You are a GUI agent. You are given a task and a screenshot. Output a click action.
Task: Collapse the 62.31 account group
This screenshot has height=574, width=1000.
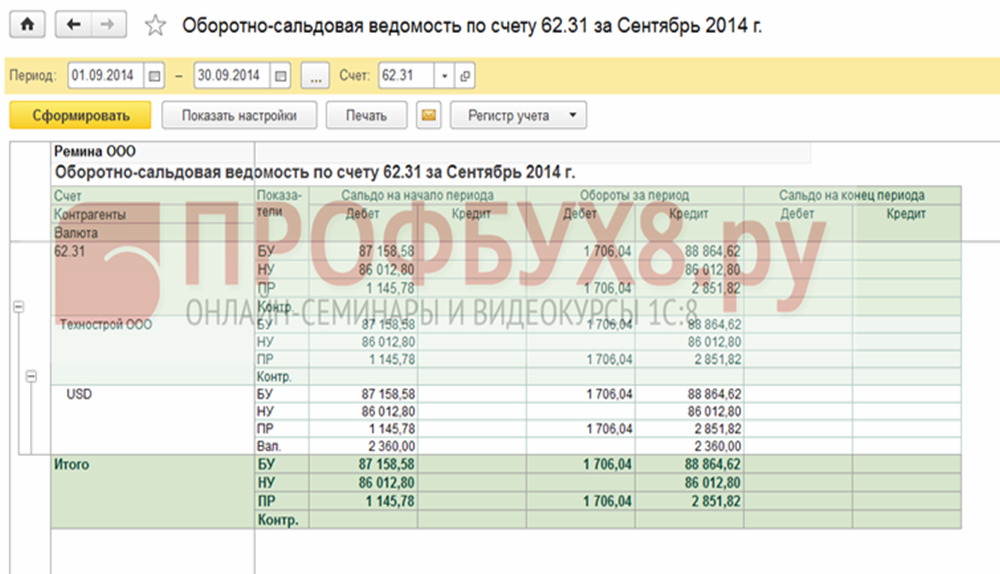point(19,307)
